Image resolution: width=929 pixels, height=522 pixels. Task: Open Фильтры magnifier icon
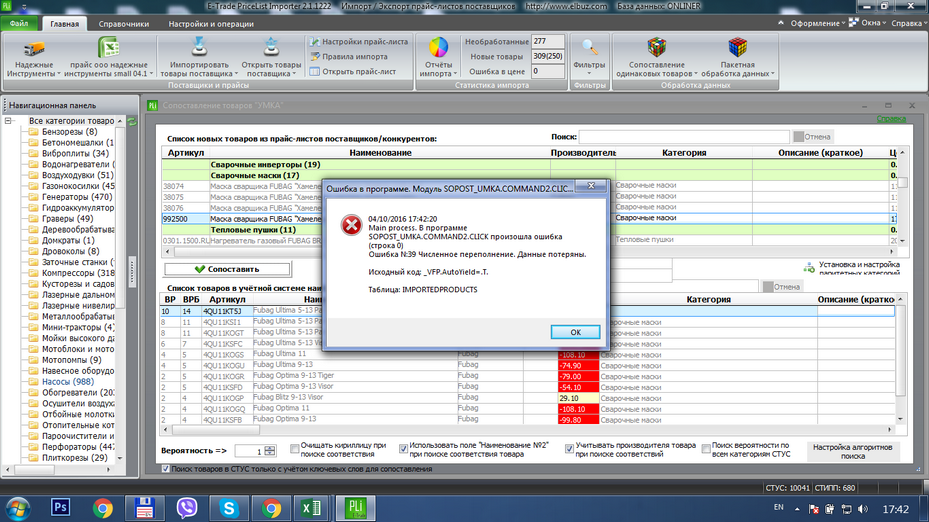click(589, 47)
